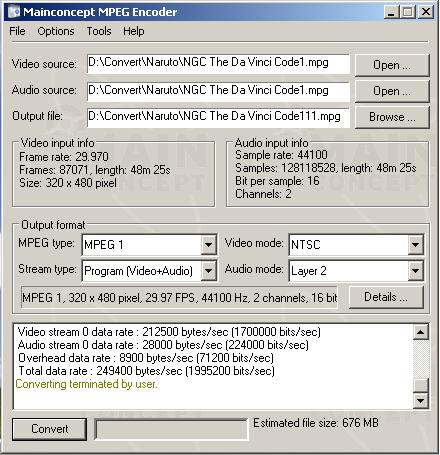Viewport: 440px width, 455px height.
Task: Click the 'Frames: 87071, length: 48m 25s' text
Action: tap(95, 170)
